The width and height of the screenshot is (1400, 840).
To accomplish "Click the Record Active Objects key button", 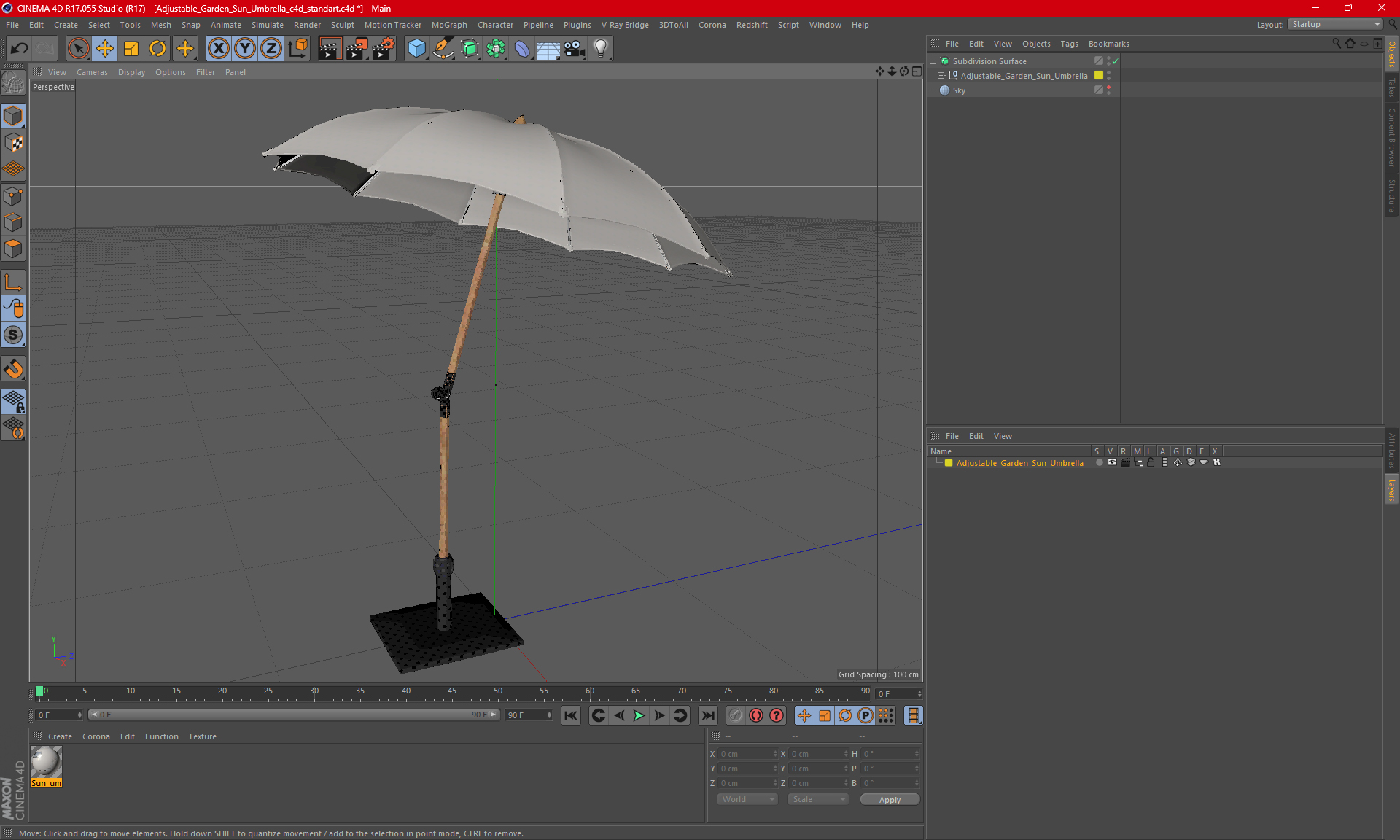I will [735, 715].
